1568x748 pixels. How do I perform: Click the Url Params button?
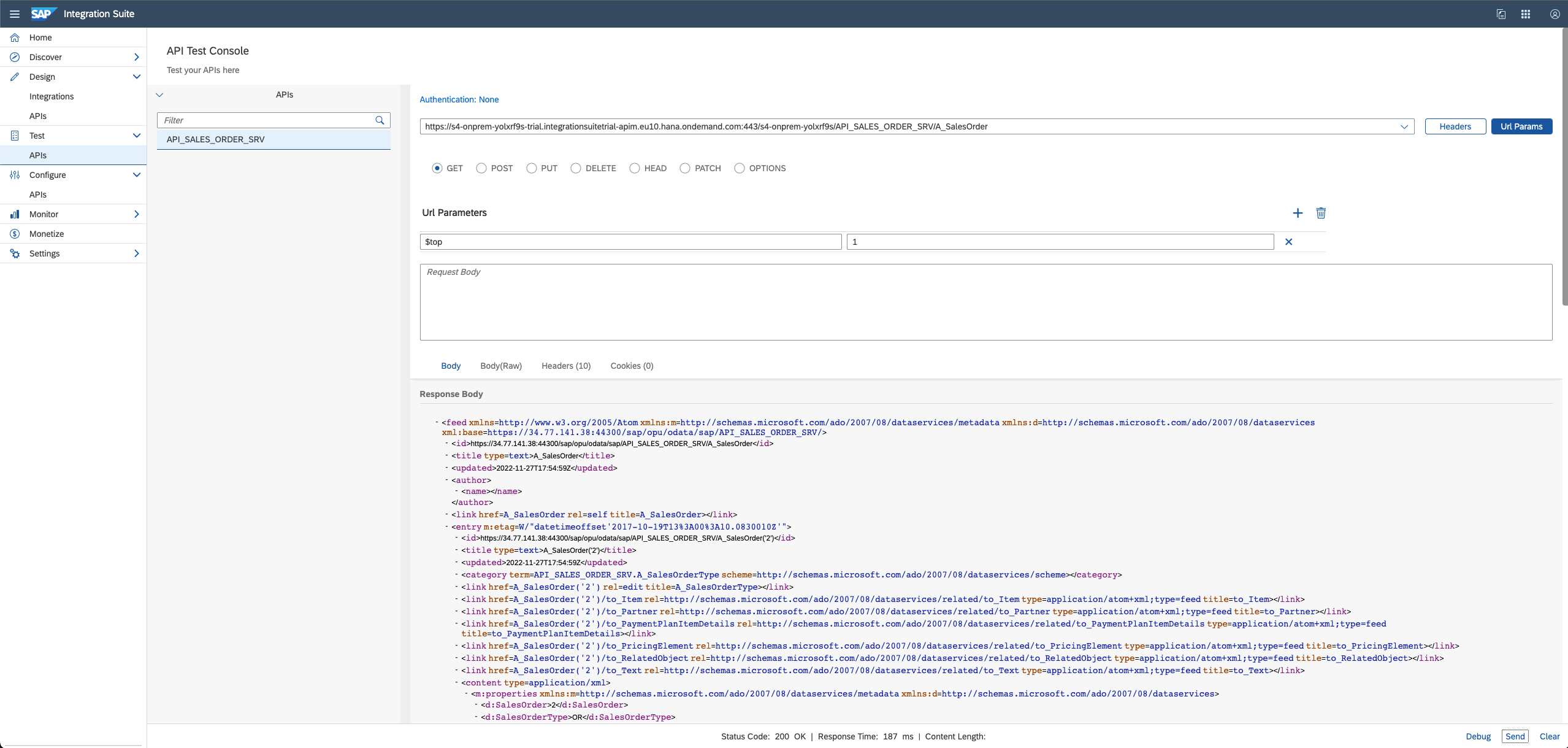(1521, 126)
